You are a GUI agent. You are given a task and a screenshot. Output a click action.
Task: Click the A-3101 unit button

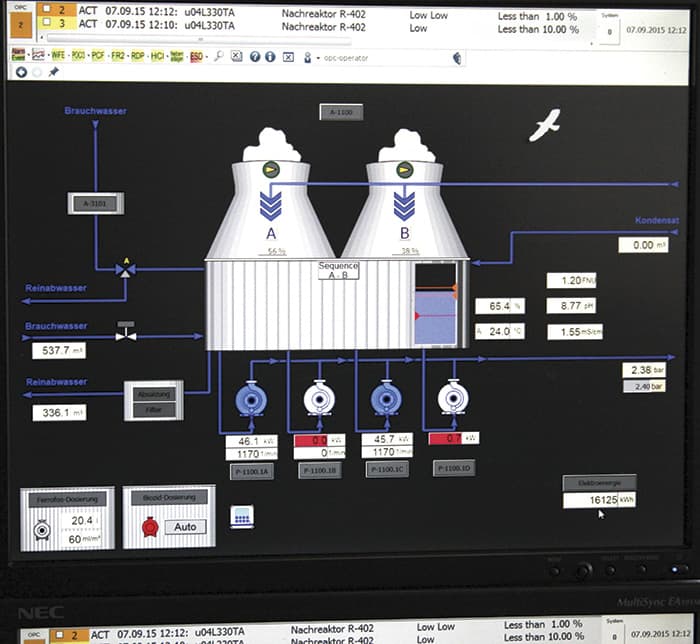click(x=93, y=205)
